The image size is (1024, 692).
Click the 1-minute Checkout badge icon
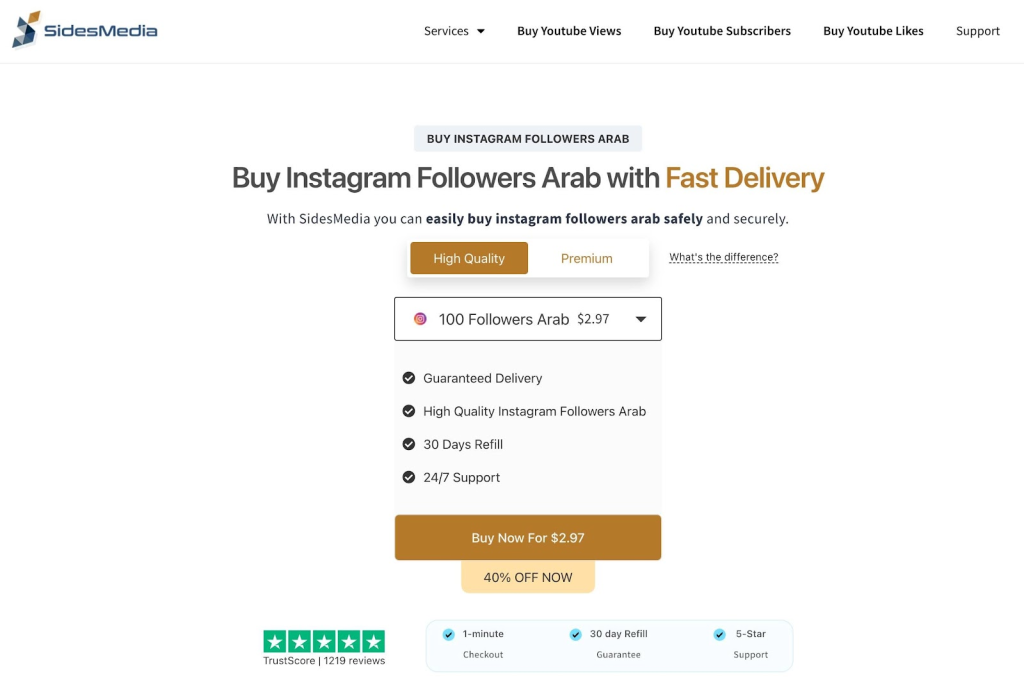pos(449,634)
